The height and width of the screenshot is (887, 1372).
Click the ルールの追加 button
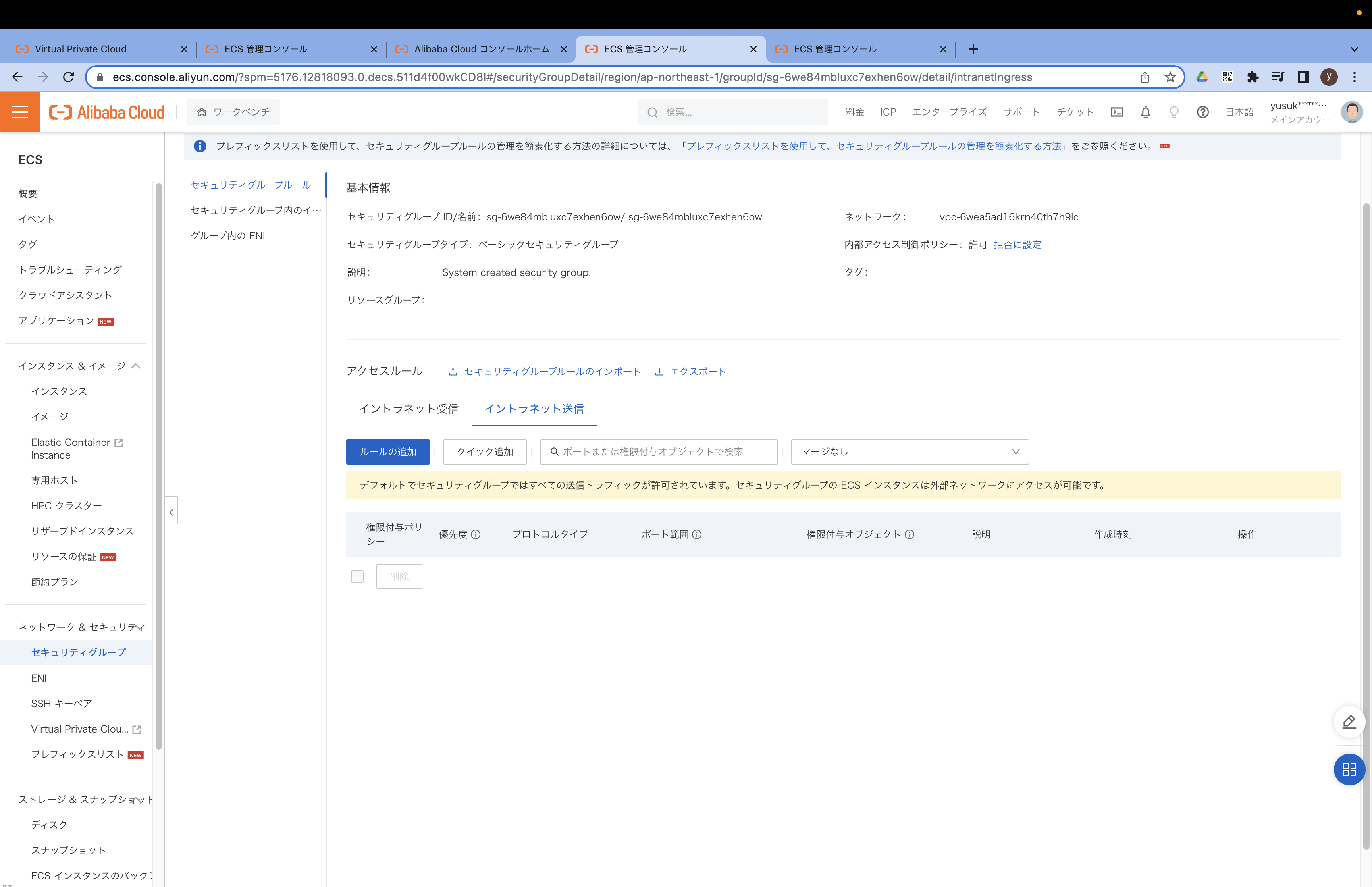pyautogui.click(x=387, y=451)
